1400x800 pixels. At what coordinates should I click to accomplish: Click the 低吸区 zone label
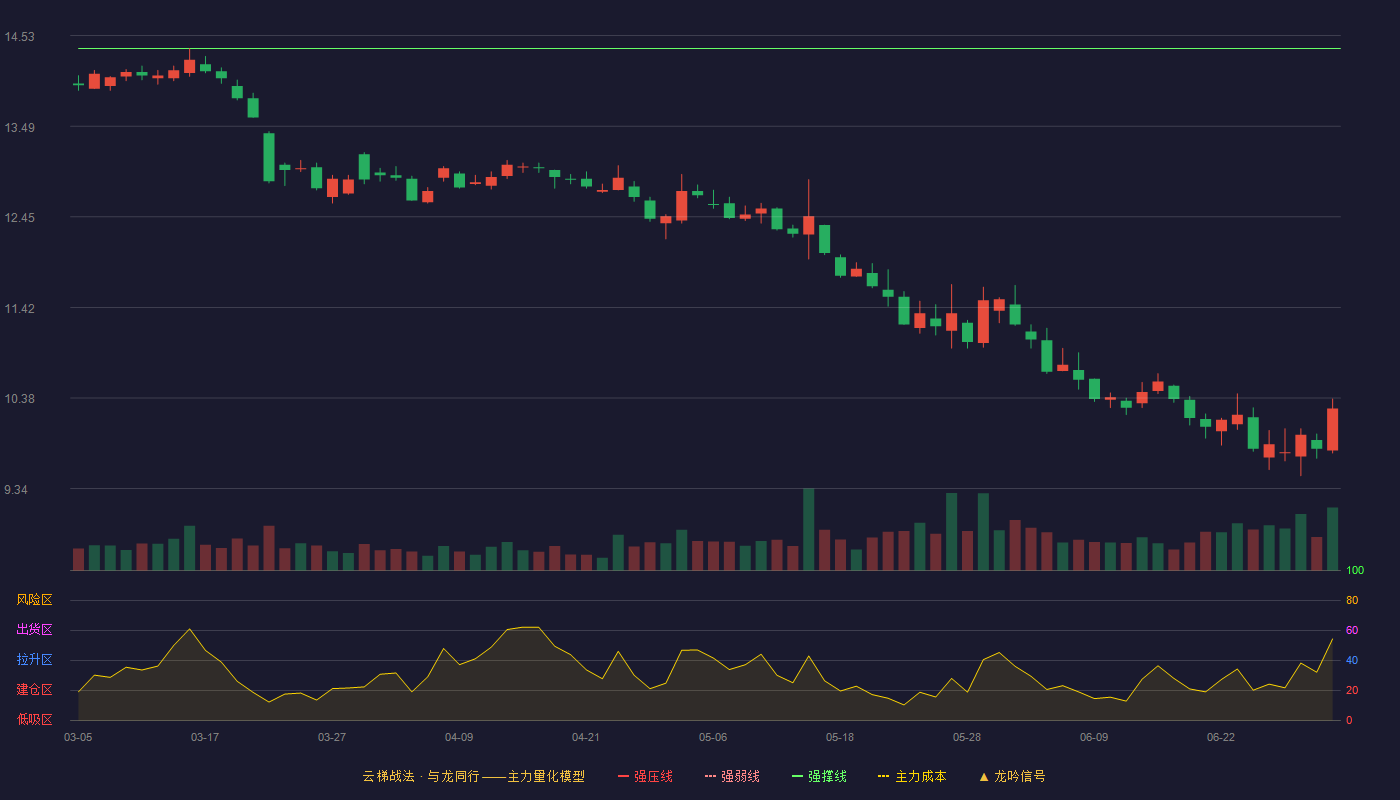click(34, 719)
